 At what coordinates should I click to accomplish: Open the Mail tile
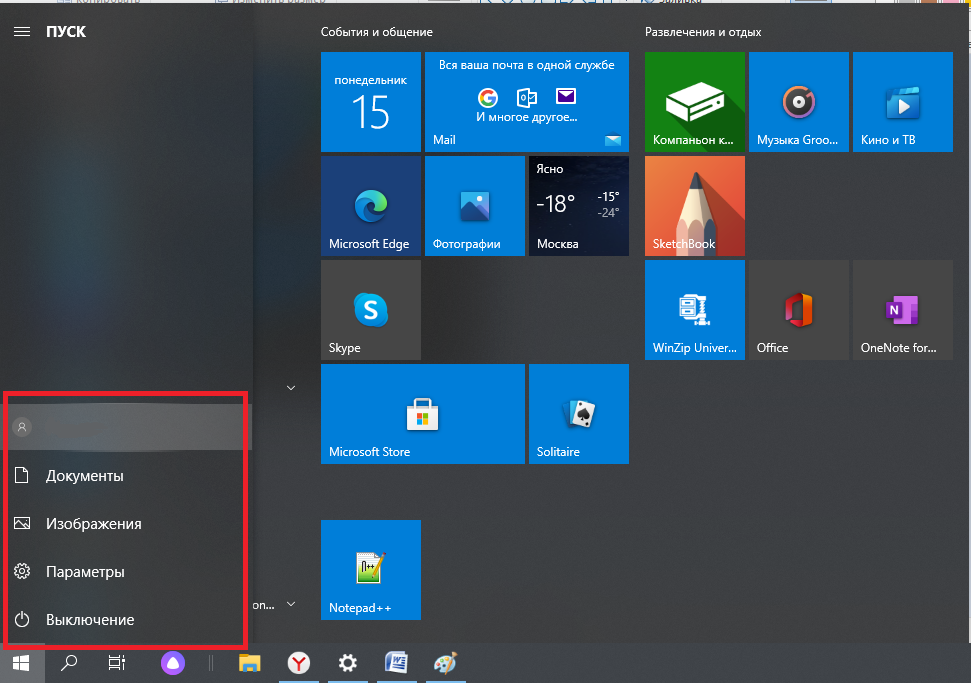click(x=527, y=102)
